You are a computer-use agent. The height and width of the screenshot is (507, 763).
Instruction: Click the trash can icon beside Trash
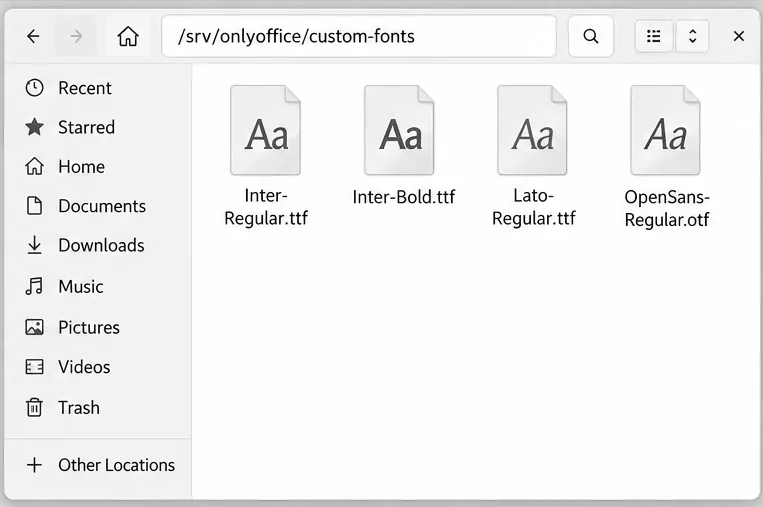click(x=35, y=407)
